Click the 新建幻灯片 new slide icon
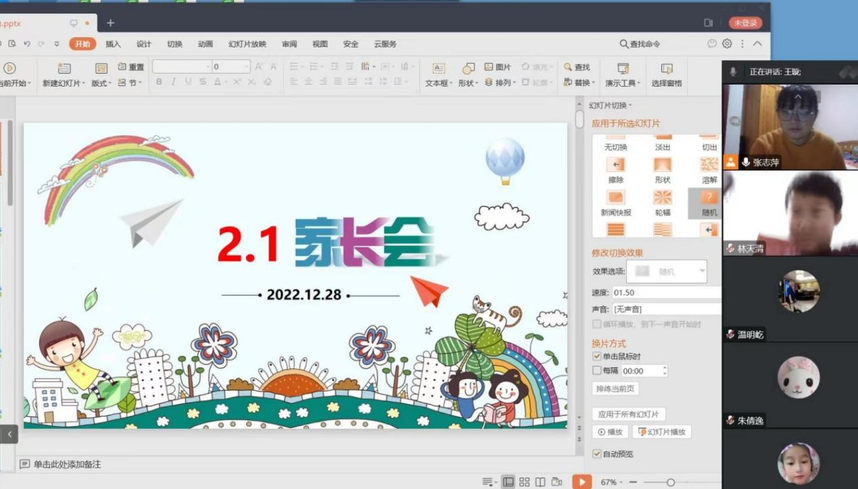Image resolution: width=858 pixels, height=489 pixels. pyautogui.click(x=64, y=69)
